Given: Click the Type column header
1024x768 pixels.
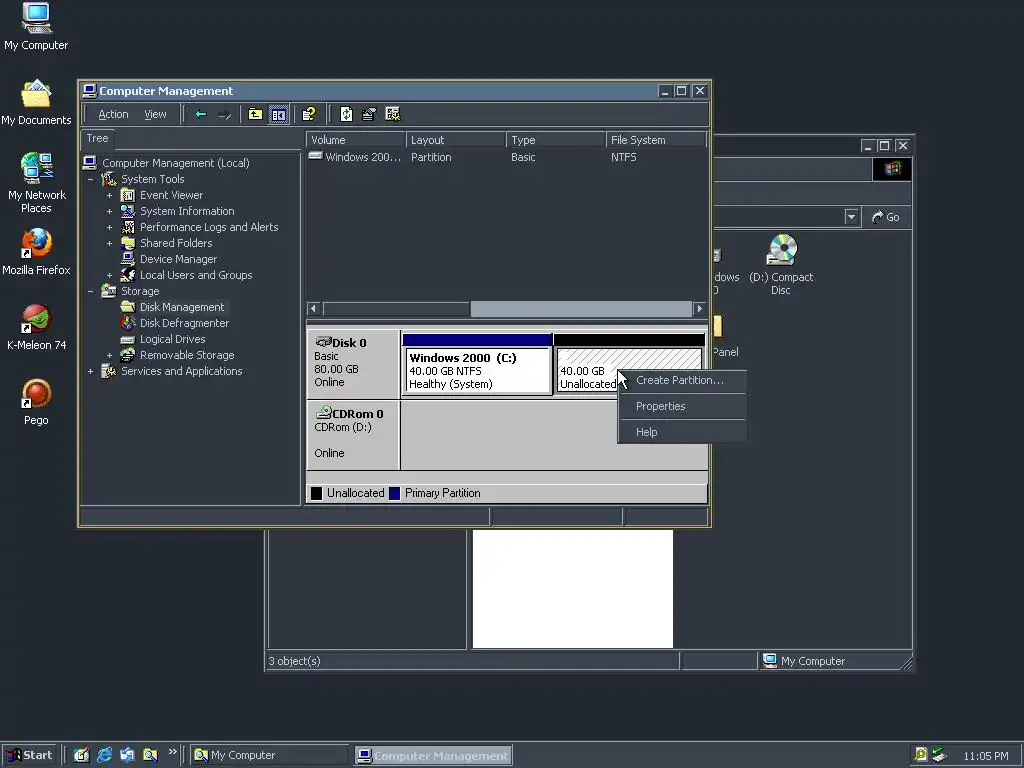Looking at the screenshot, I should 556,140.
